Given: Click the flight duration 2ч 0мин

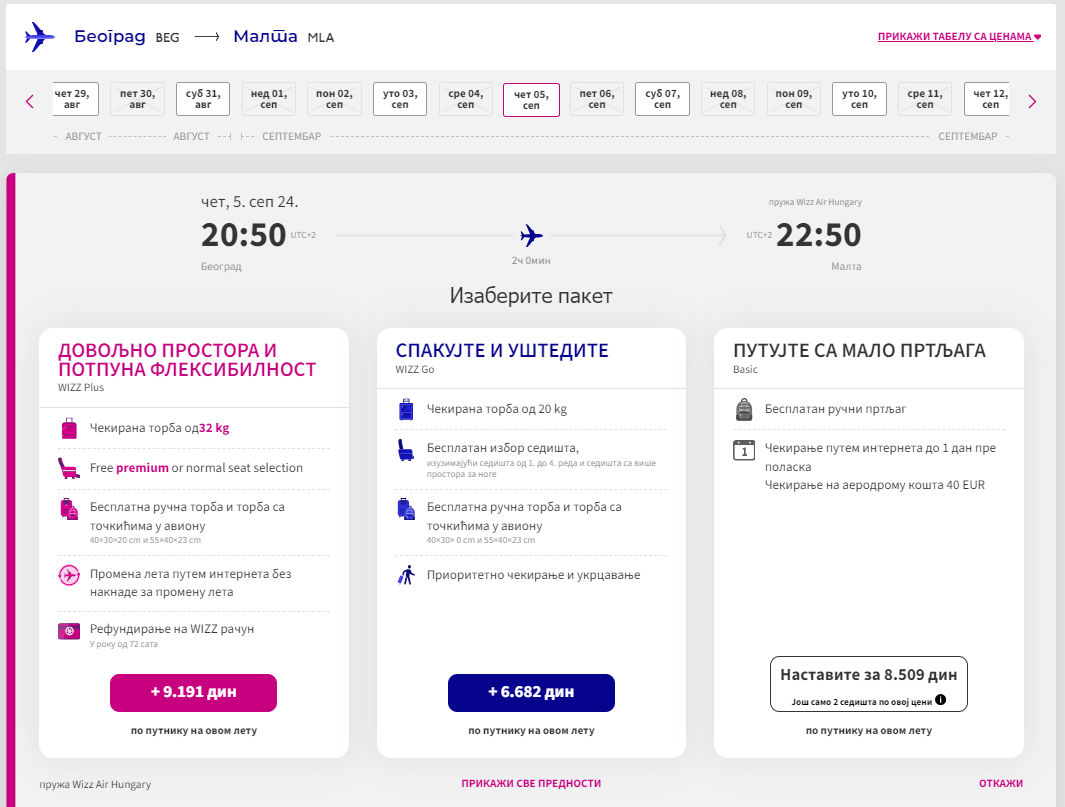Looking at the screenshot, I should (x=531, y=261).
